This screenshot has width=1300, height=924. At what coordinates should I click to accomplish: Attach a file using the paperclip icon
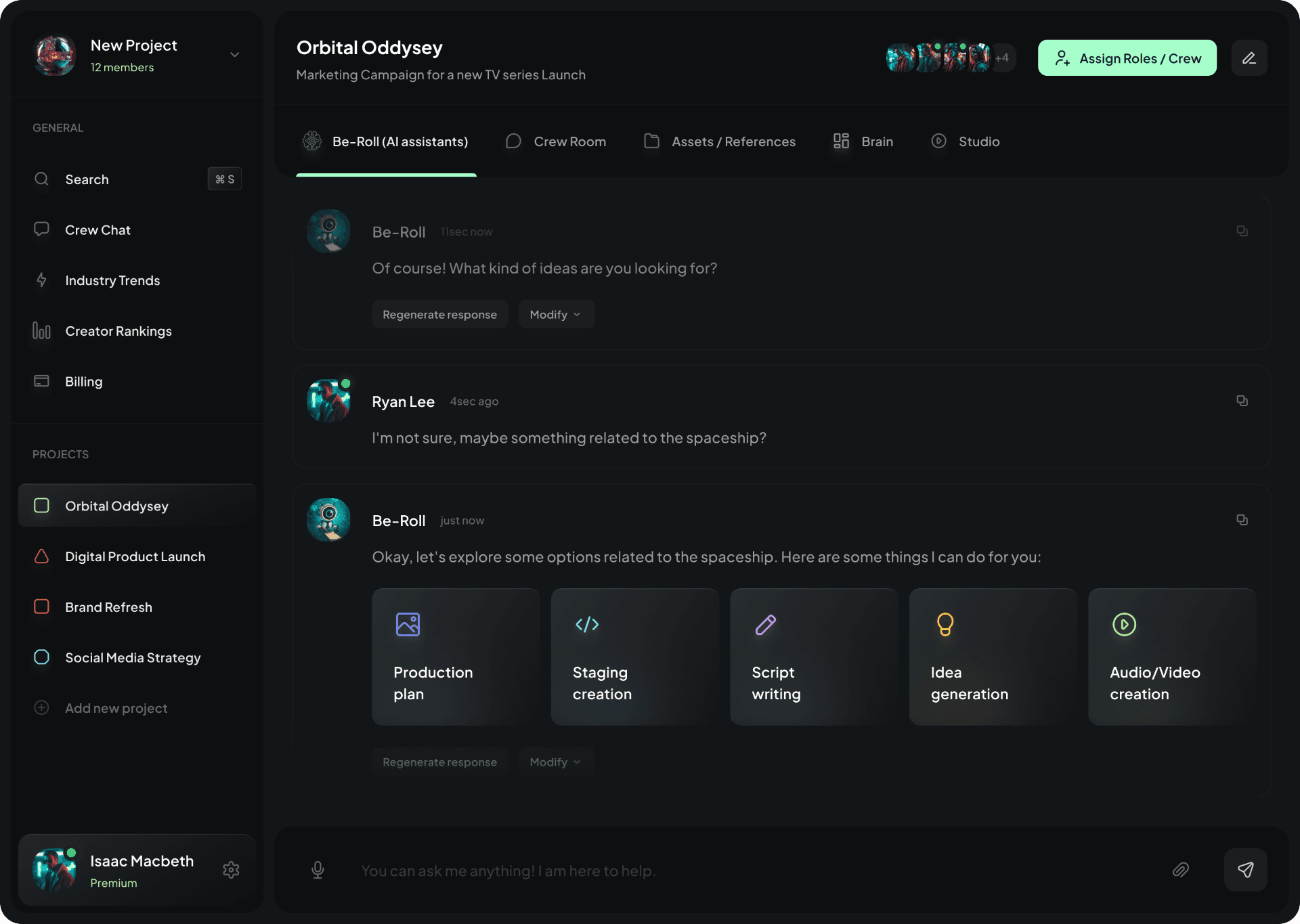pos(1181,871)
